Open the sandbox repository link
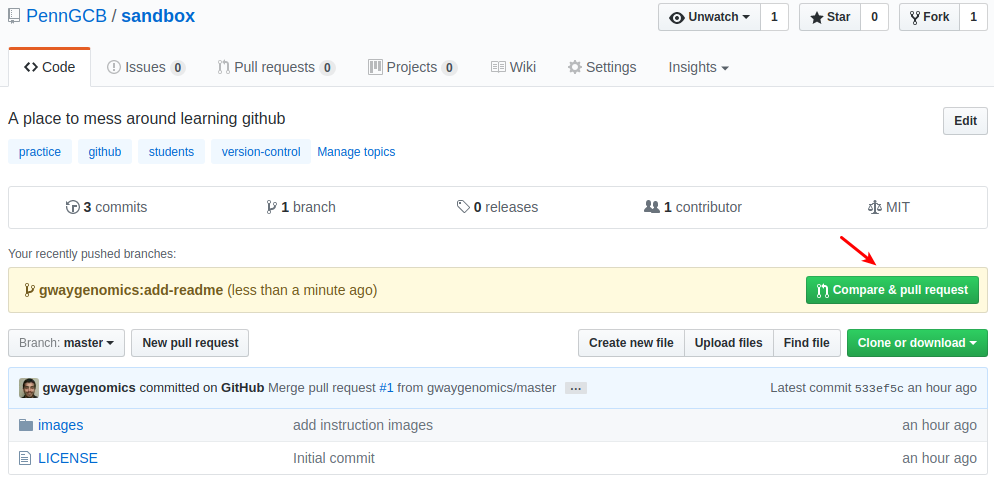The width and height of the screenshot is (994, 482). point(158,16)
